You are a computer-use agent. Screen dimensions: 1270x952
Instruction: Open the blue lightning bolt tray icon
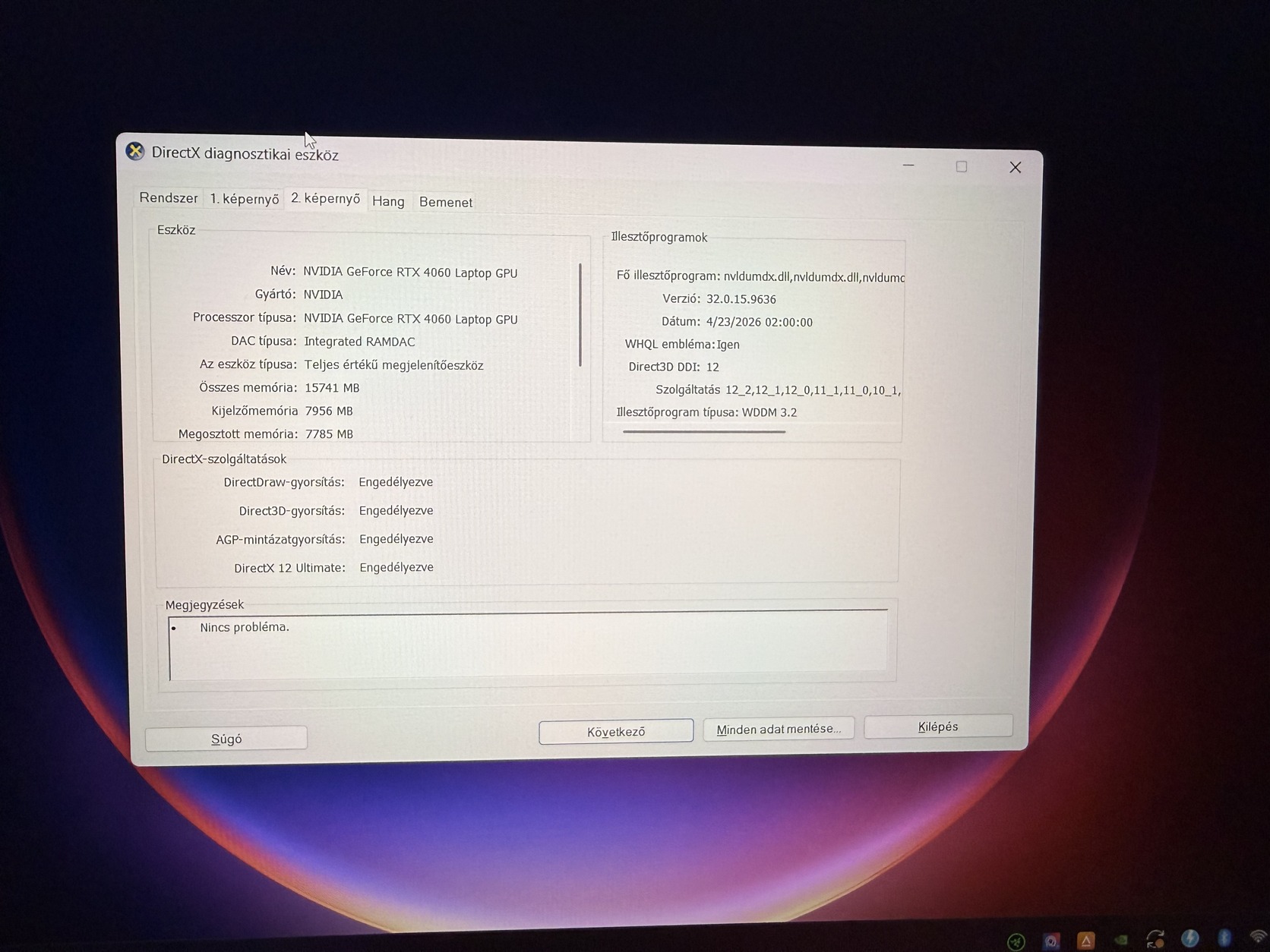(x=1190, y=939)
